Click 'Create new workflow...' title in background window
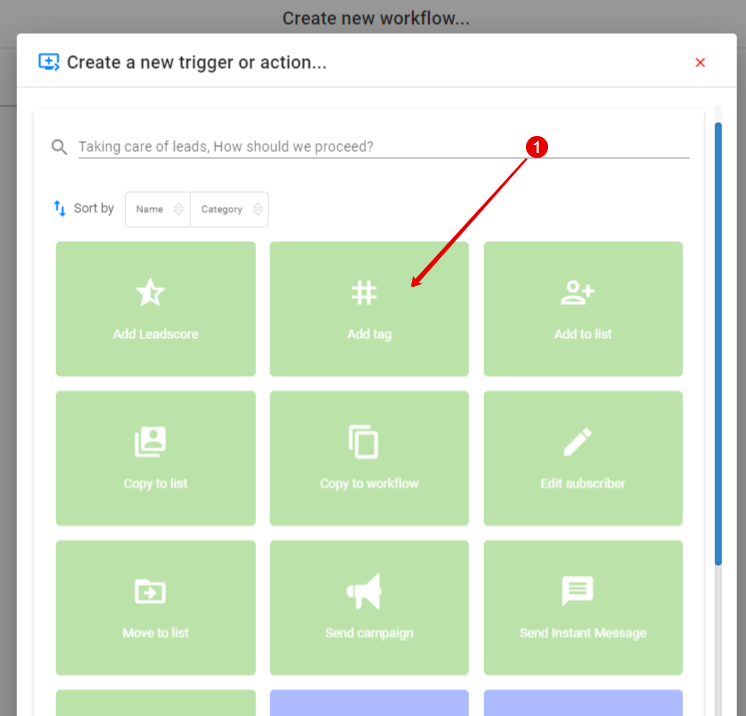The image size is (746, 716). coord(376,18)
